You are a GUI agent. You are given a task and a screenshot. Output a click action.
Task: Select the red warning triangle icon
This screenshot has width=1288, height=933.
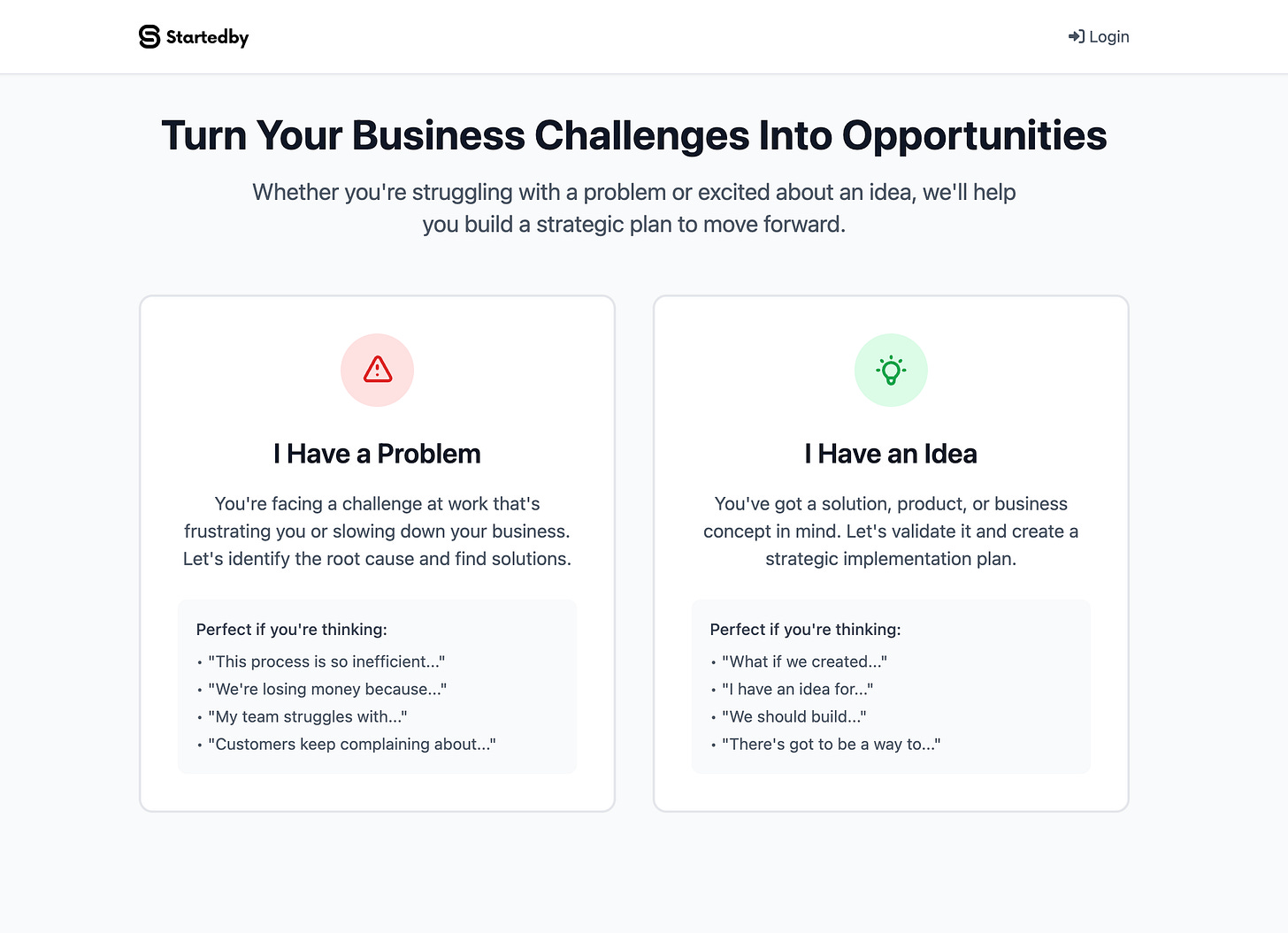click(x=378, y=370)
